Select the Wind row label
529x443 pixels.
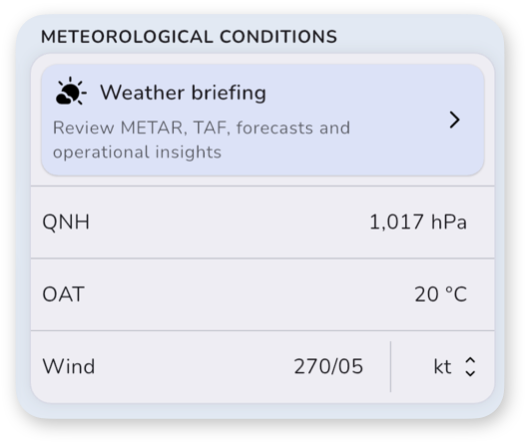point(69,366)
